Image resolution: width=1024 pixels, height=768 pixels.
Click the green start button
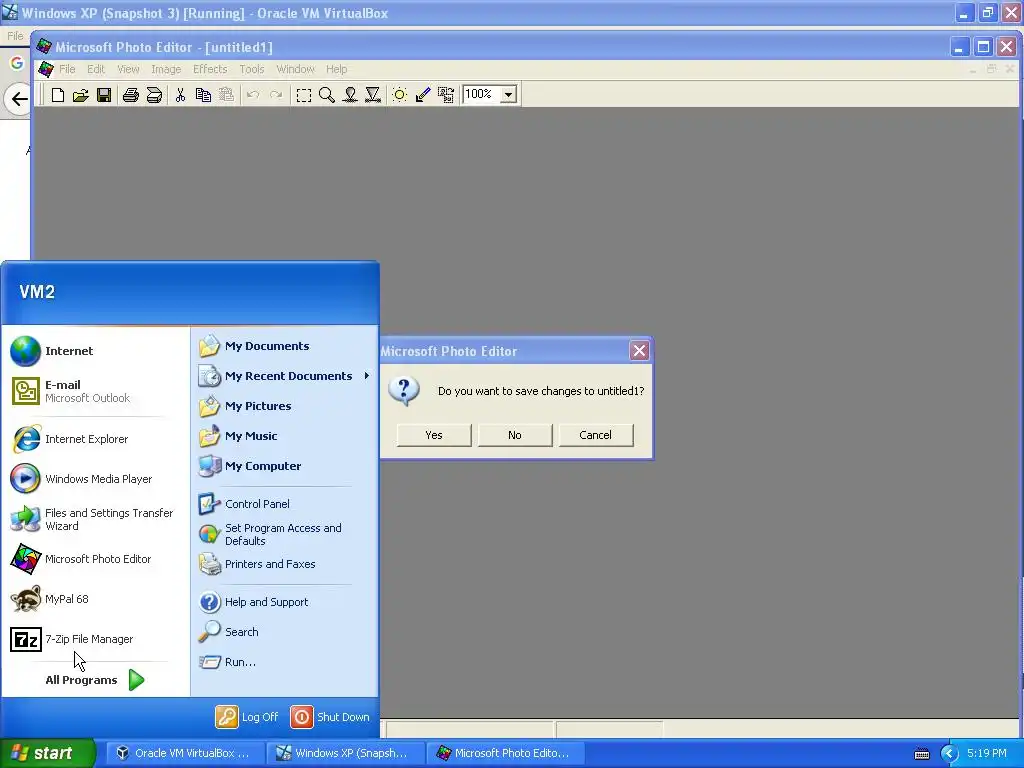(47, 753)
